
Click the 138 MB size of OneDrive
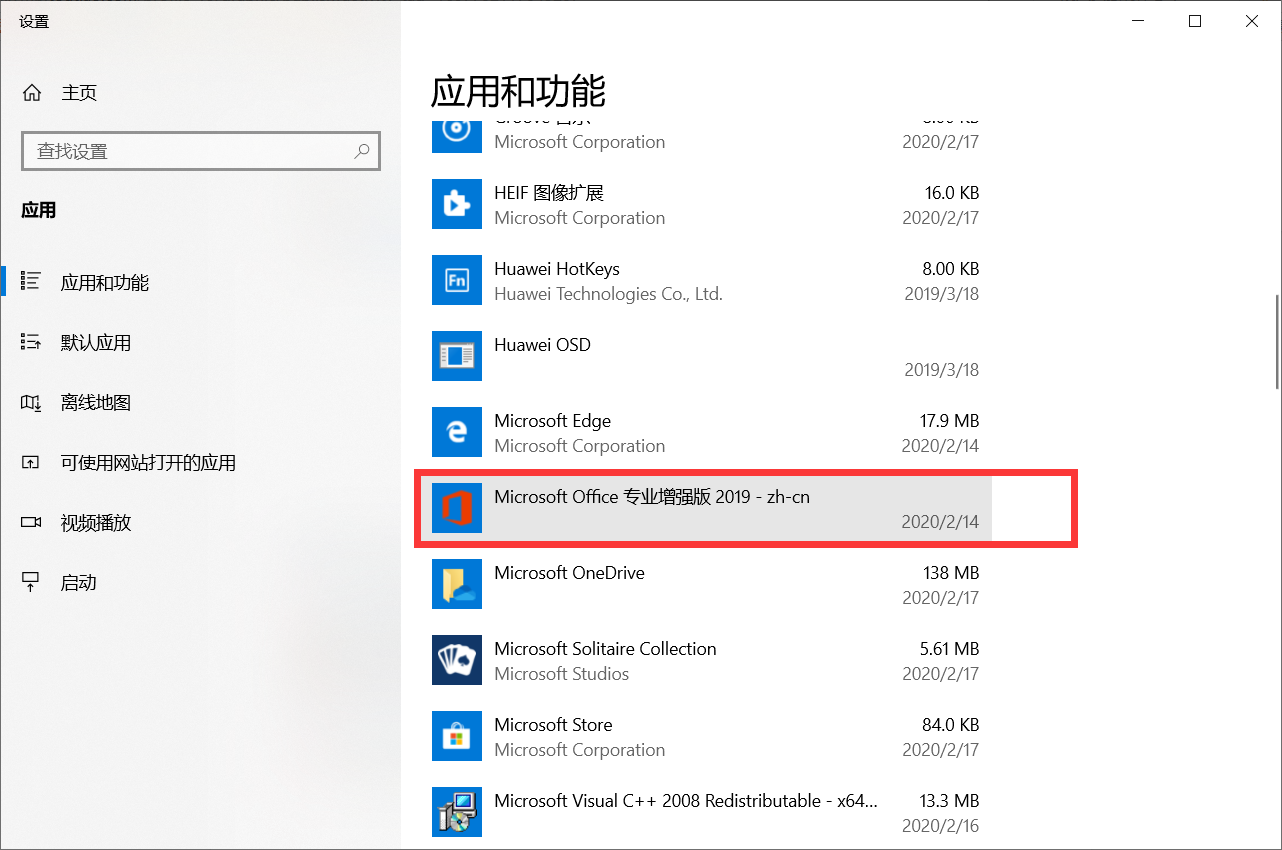pos(951,573)
